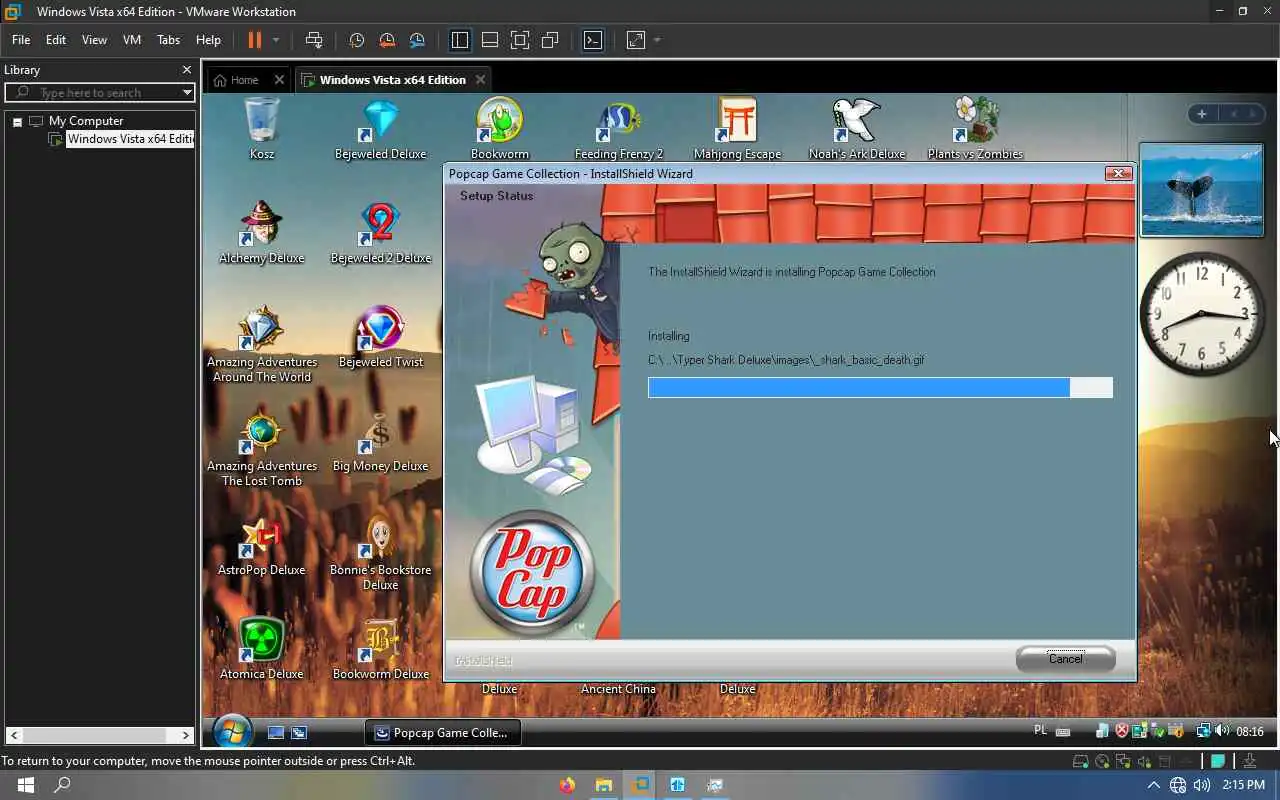This screenshot has width=1280, height=800.
Task: Launch Bejeweled Deluxe desktop shortcut
Action: pos(380,128)
